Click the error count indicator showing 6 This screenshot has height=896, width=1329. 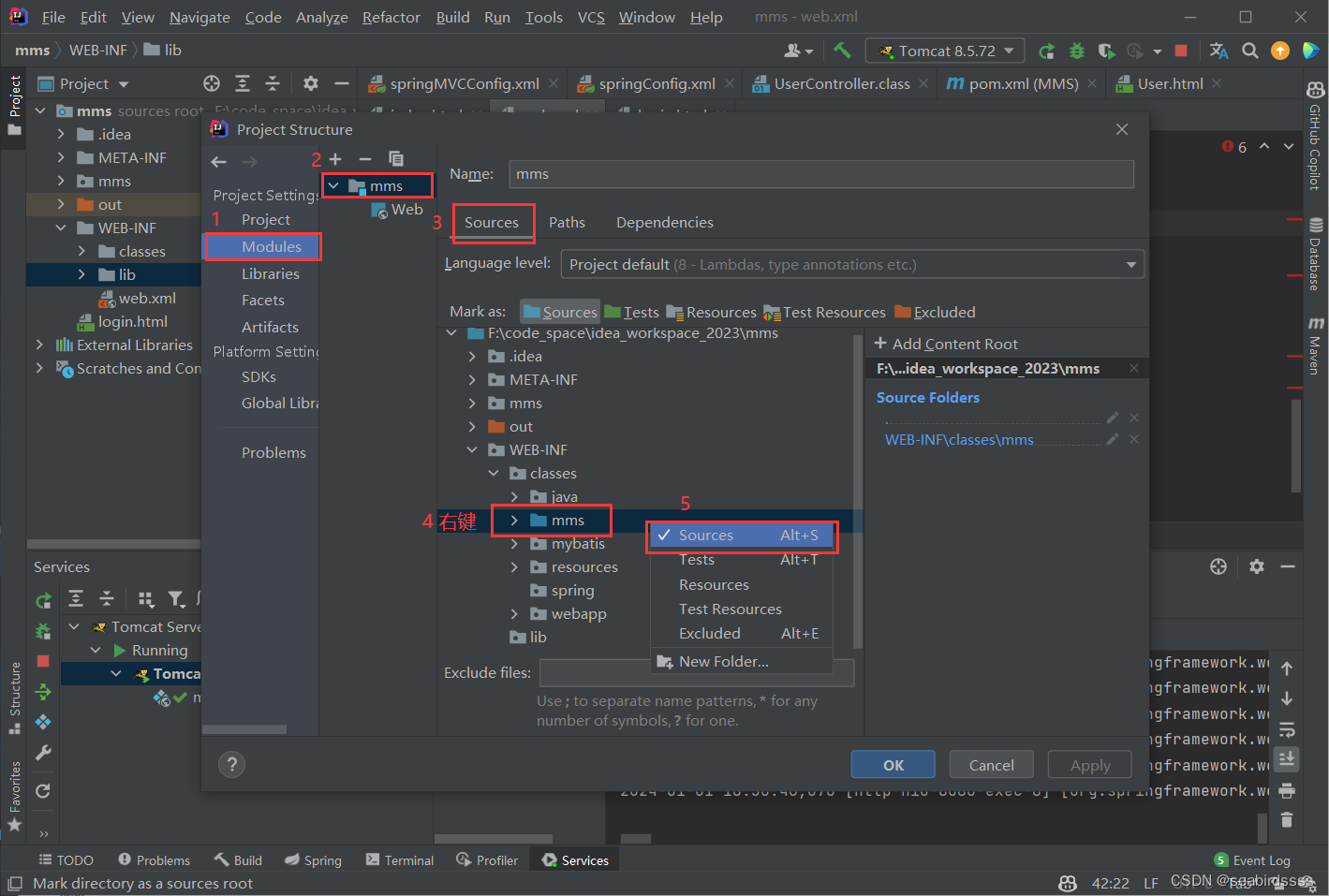pos(1234,147)
